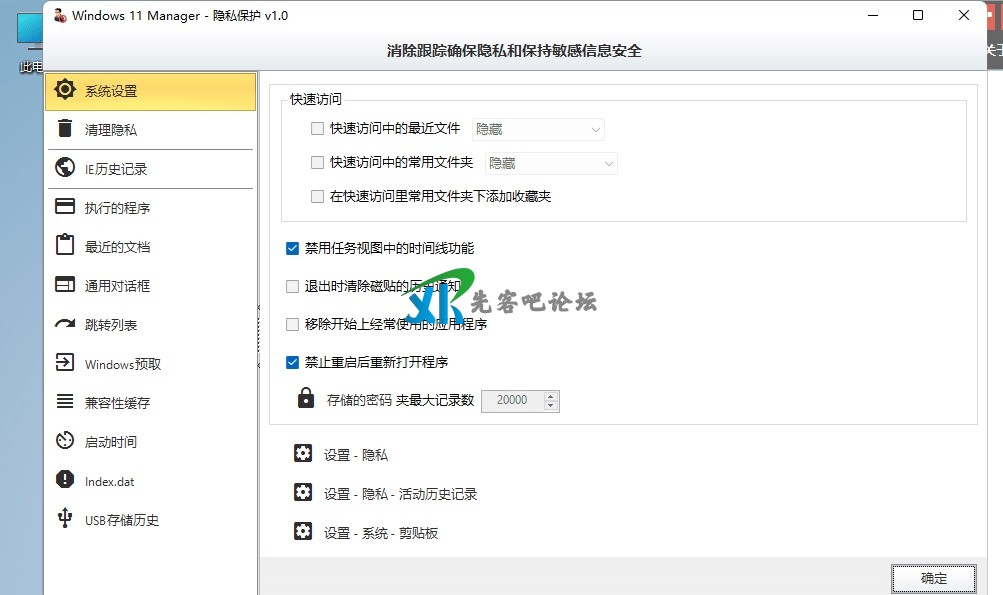Click the 最近的文档 clipboard icon
The width and height of the screenshot is (1003, 595).
(65, 246)
